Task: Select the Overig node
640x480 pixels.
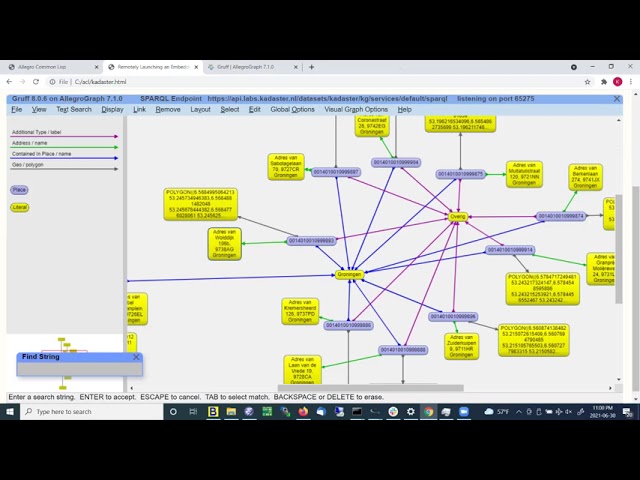Action: [458, 217]
